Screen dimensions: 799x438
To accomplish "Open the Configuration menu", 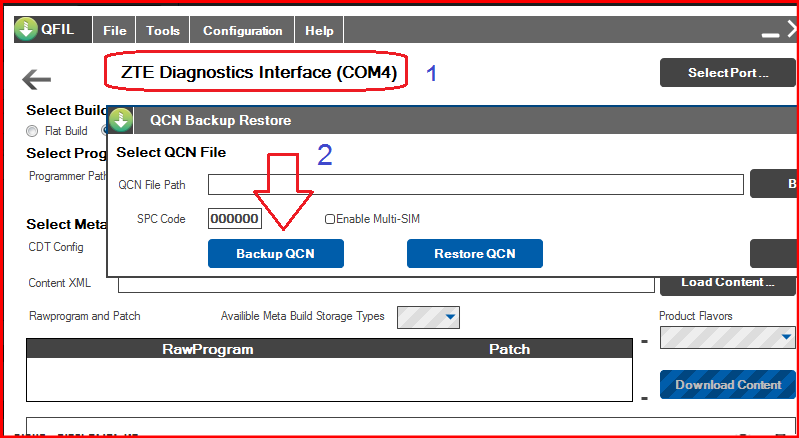I will click(243, 31).
